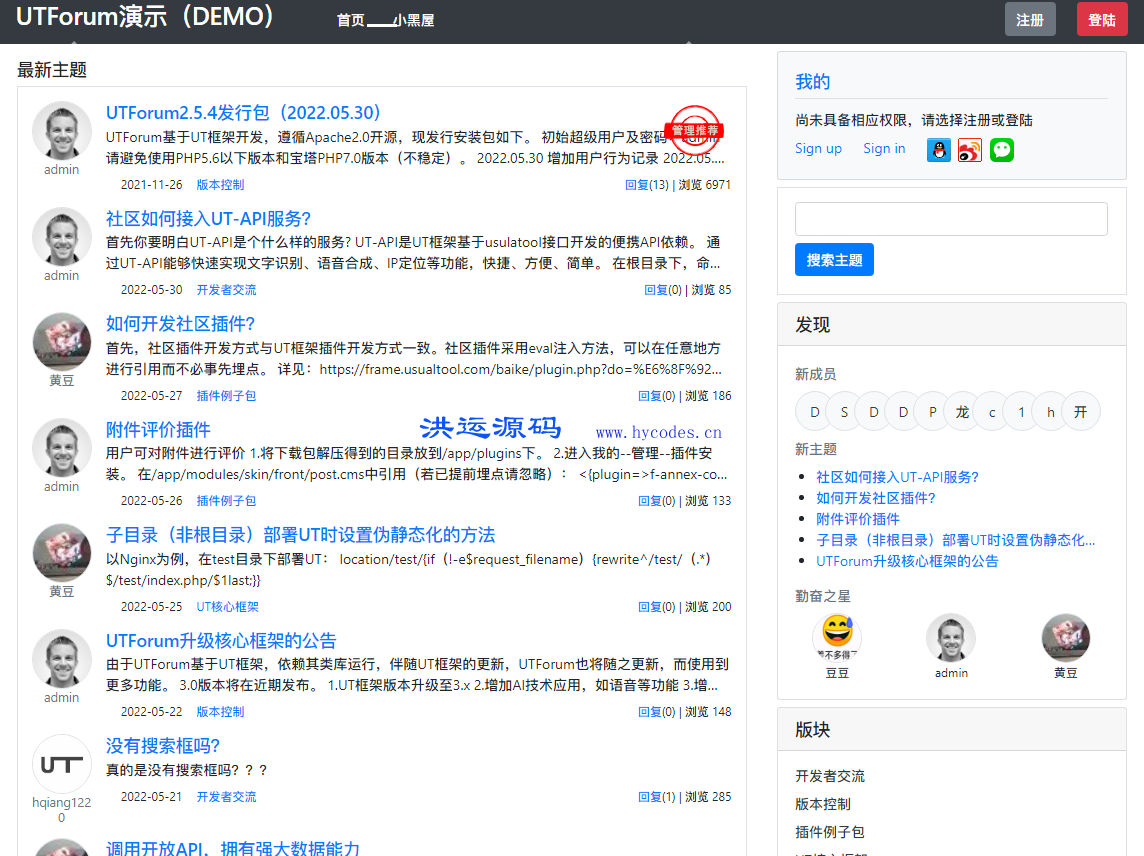Click UTForum演示（DEMO）site title
This screenshot has width=1144, height=856.
click(x=144, y=16)
